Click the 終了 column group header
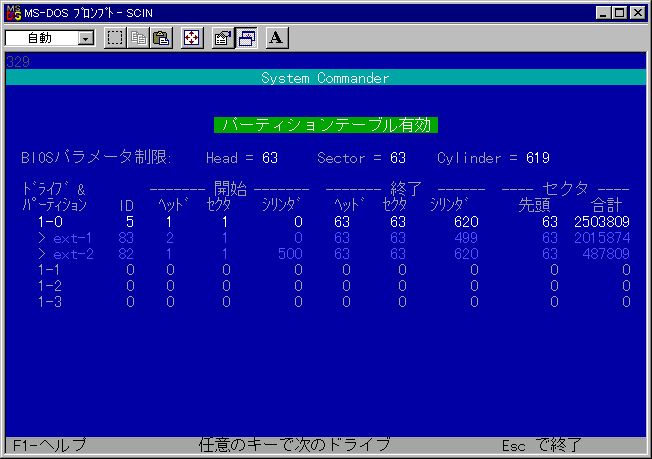 point(406,189)
